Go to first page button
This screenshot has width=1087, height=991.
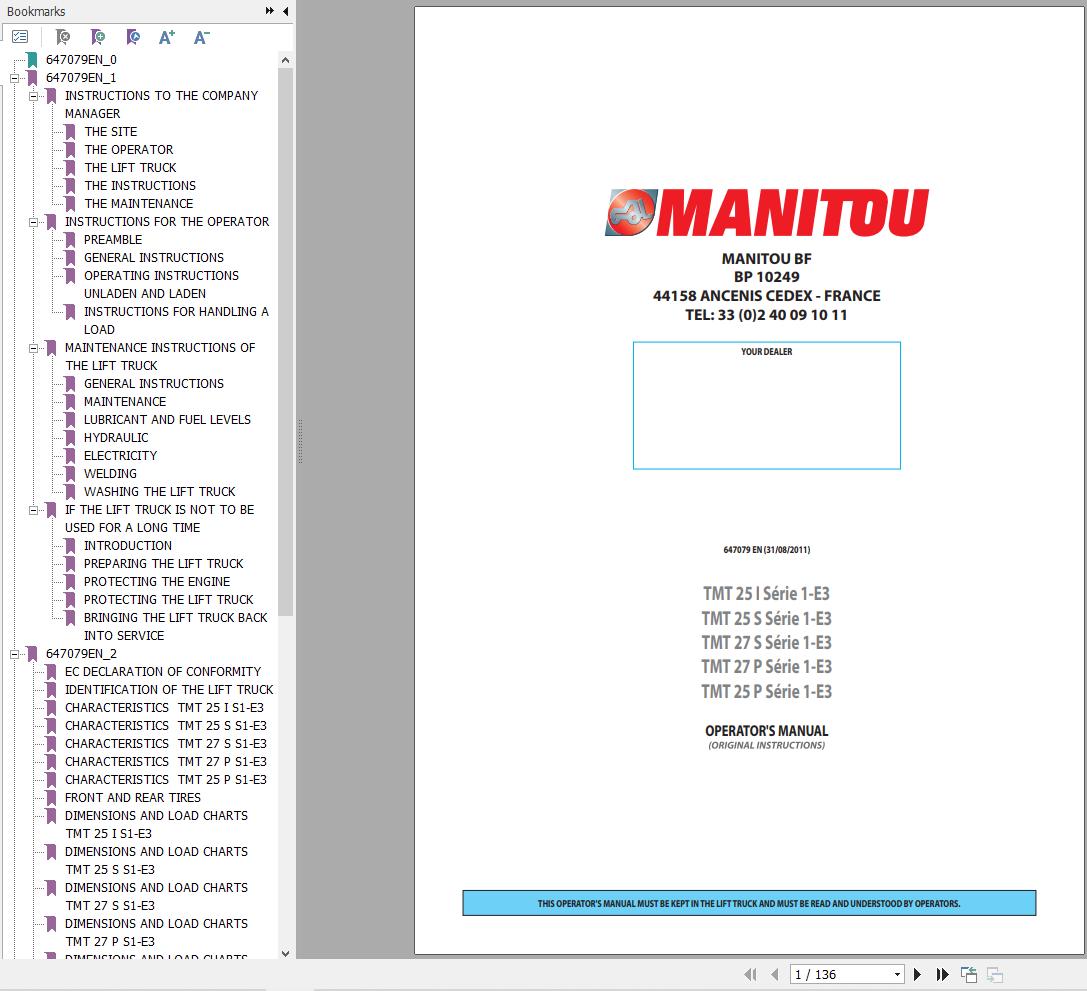750,974
